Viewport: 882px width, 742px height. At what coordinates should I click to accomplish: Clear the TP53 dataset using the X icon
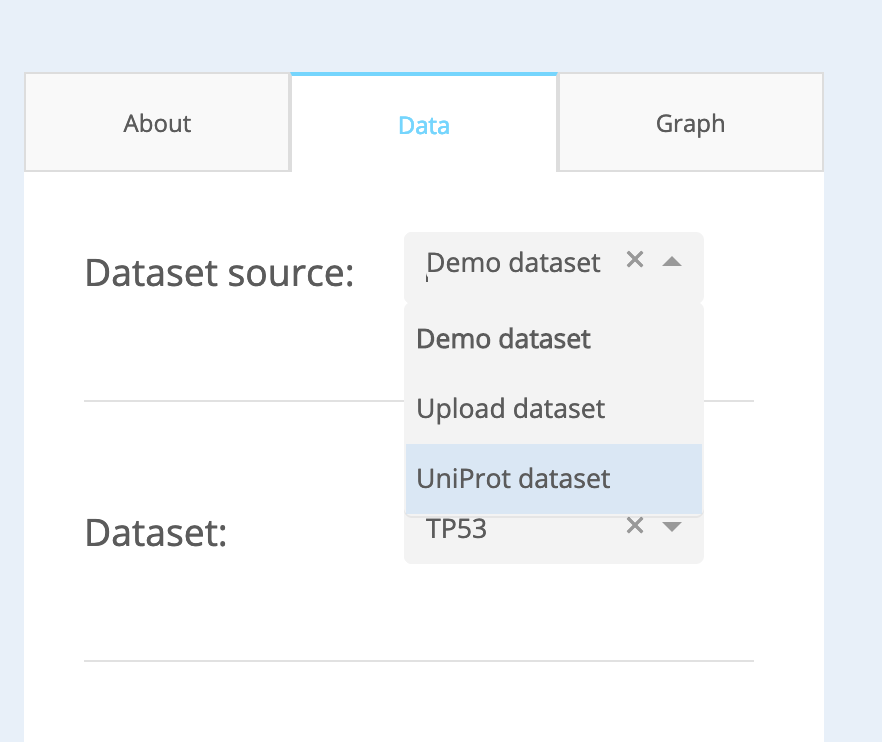(635, 525)
